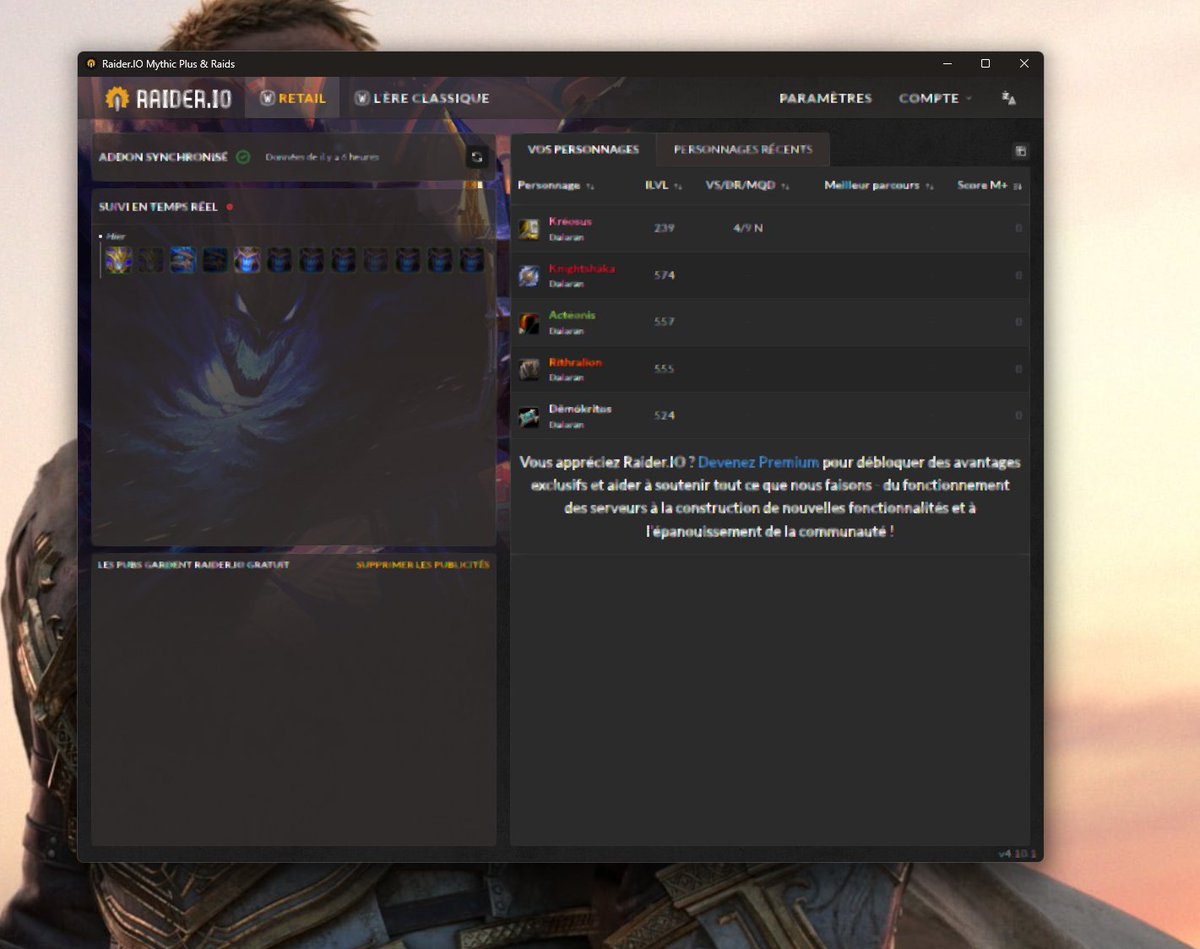Viewport: 1200px width, 949px height.
Task: Open Acteonis character name link
Action: tap(572, 315)
